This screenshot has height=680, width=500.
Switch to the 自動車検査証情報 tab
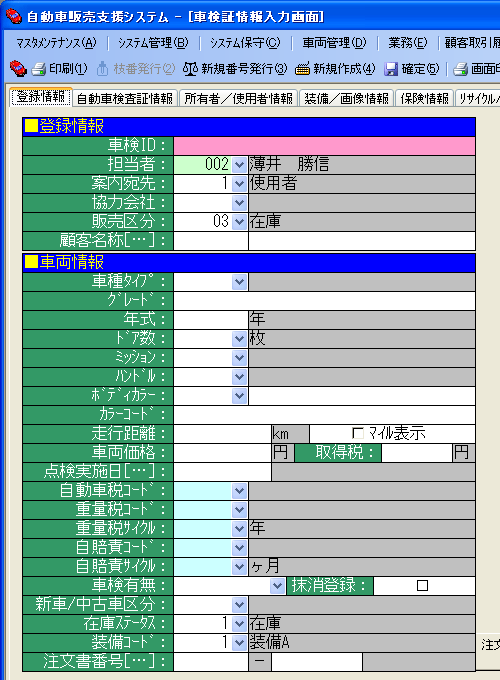click(x=125, y=99)
